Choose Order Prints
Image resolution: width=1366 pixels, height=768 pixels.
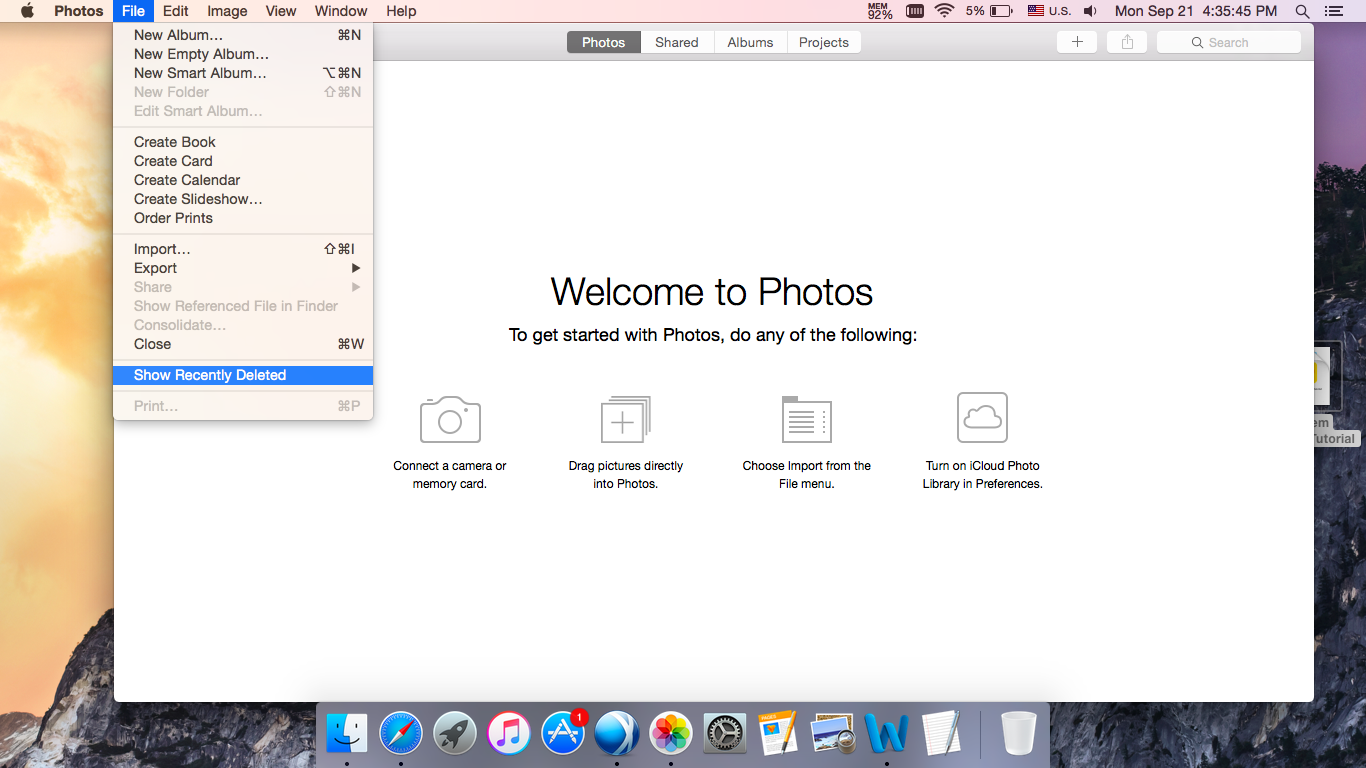243,218
